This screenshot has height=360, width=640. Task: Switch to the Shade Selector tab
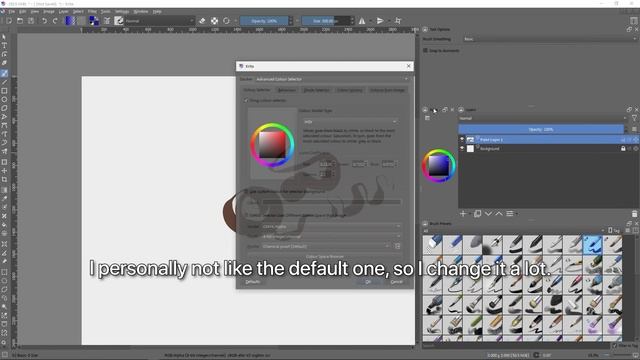click(316, 90)
